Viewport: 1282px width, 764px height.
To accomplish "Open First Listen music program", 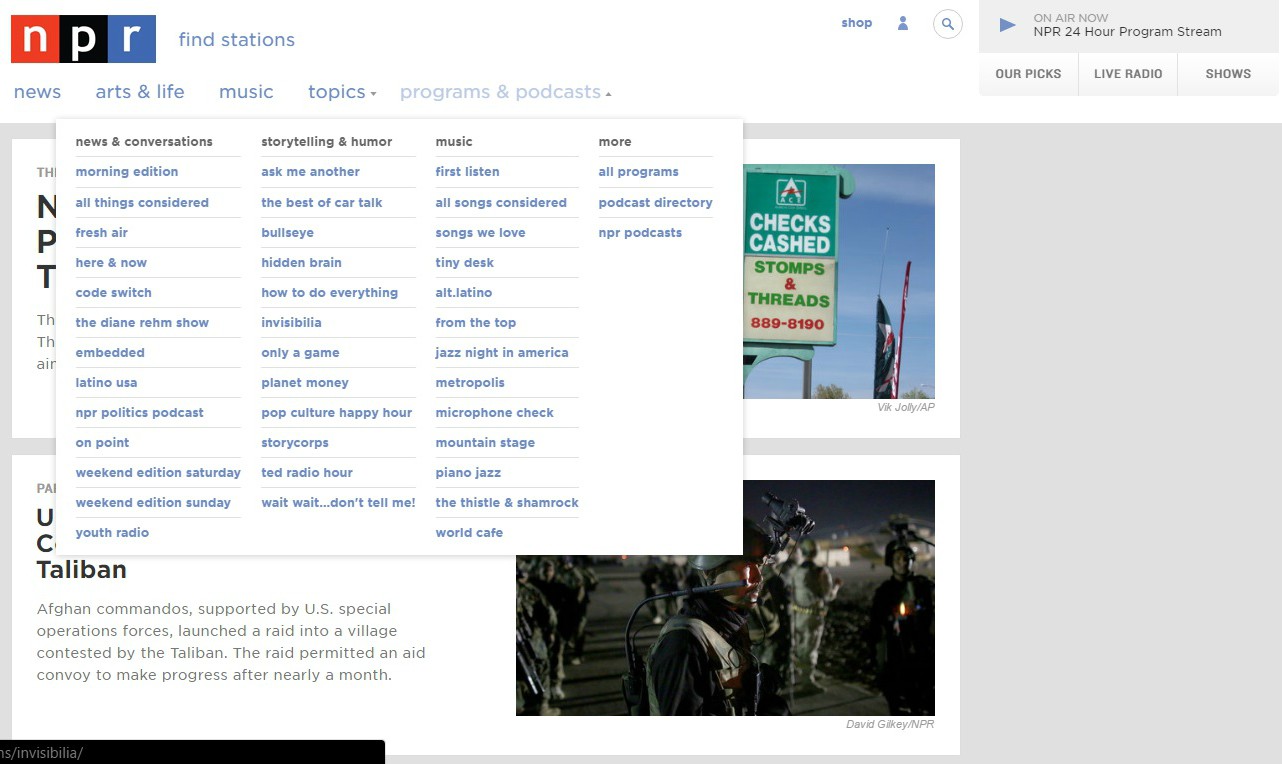I will [468, 172].
